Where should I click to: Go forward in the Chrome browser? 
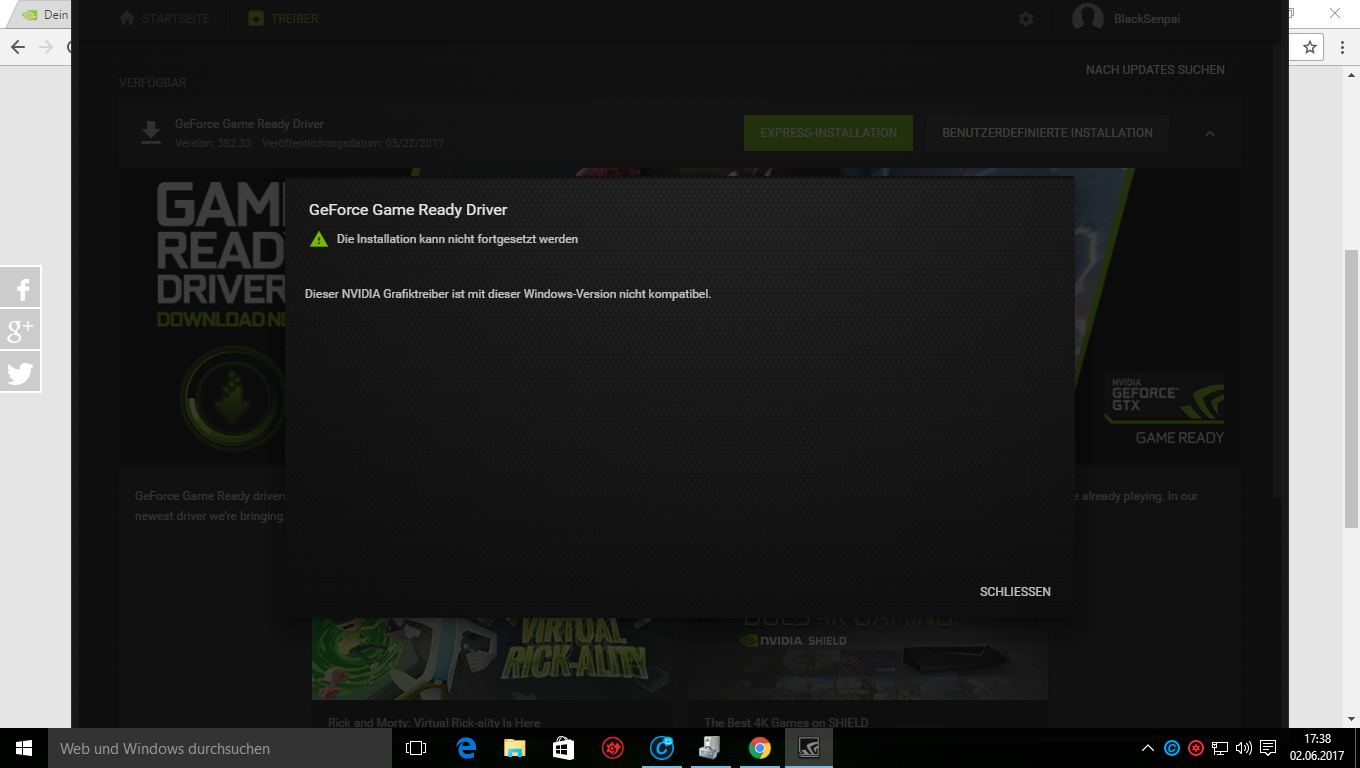46,47
